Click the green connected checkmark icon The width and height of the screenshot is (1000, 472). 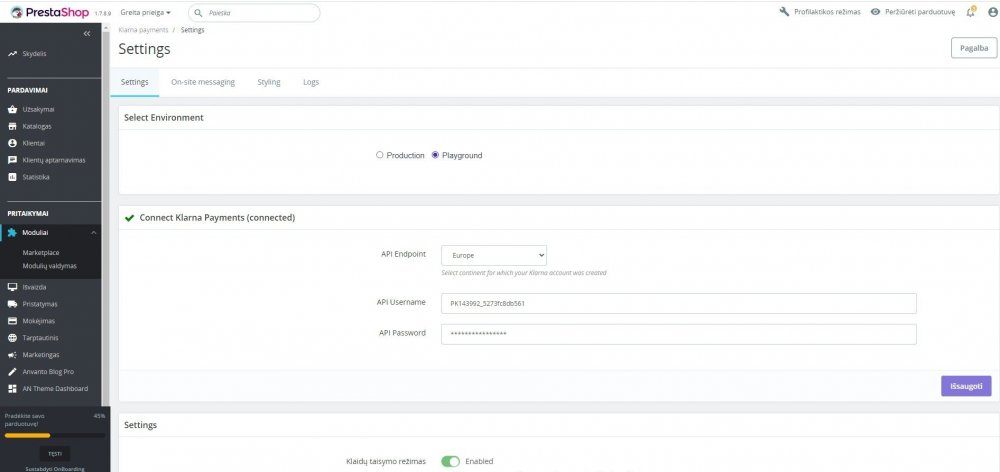pos(129,218)
